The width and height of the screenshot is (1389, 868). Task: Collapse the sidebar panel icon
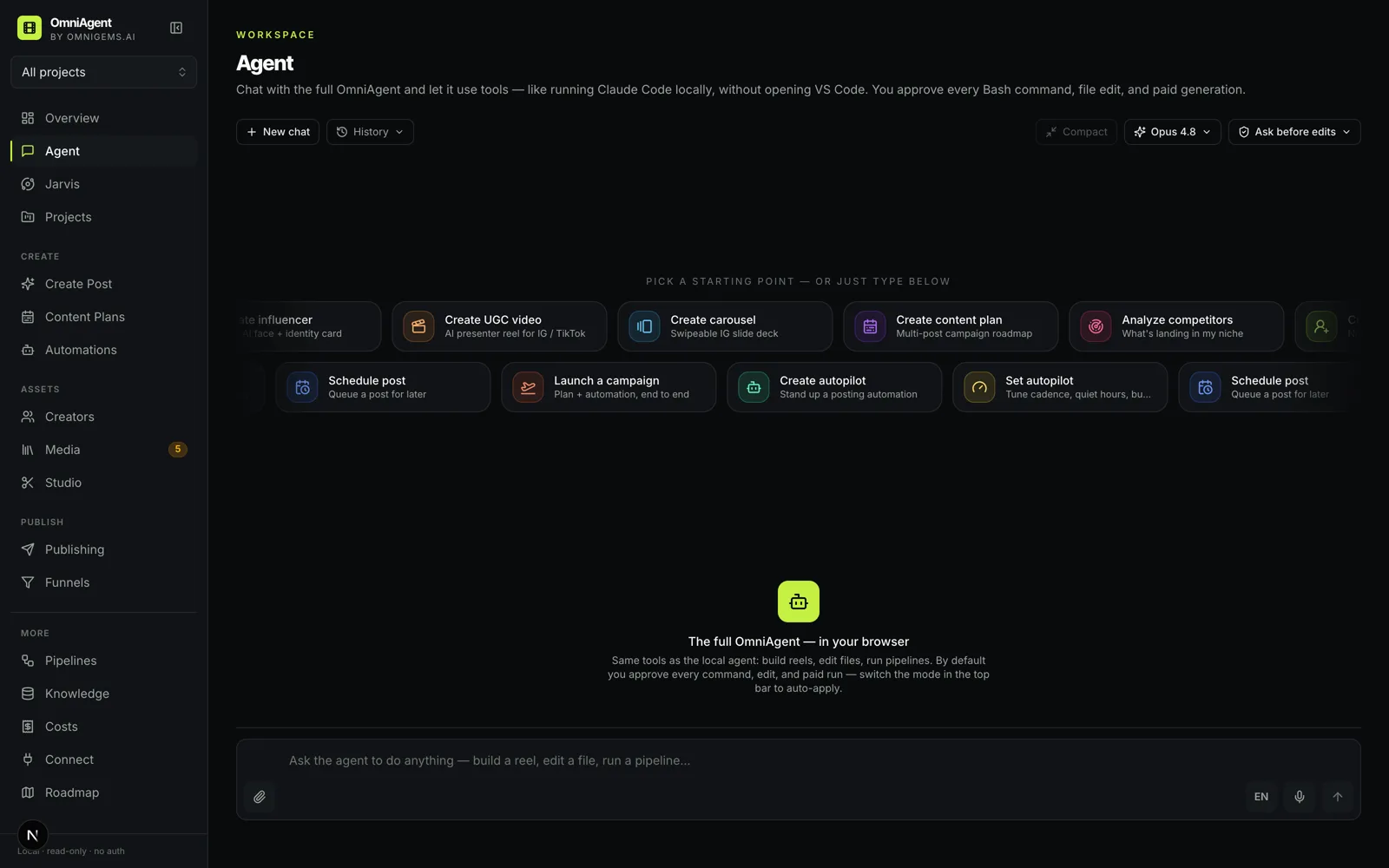[x=176, y=28]
